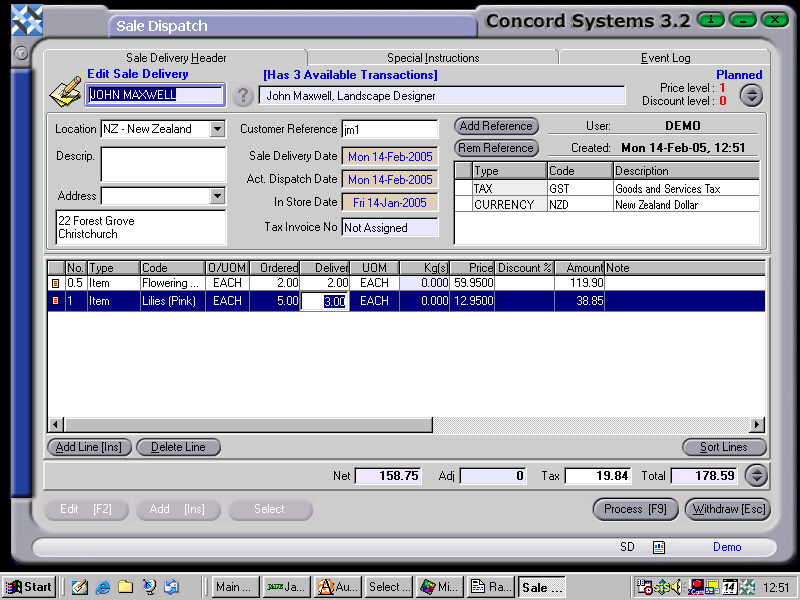Click the Customer Reference input field containing jm1

(390, 129)
